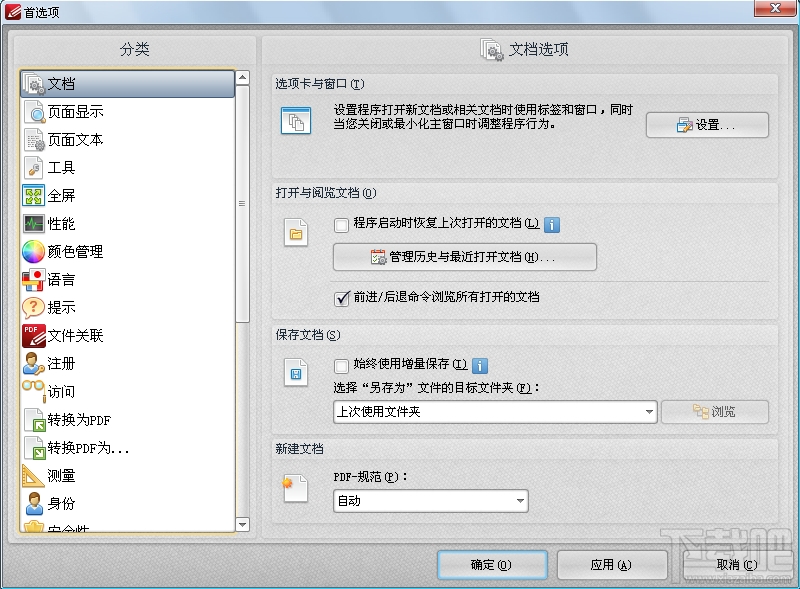800x589 pixels.
Task: Select 访问 label in category list
Action: [x=61, y=391]
